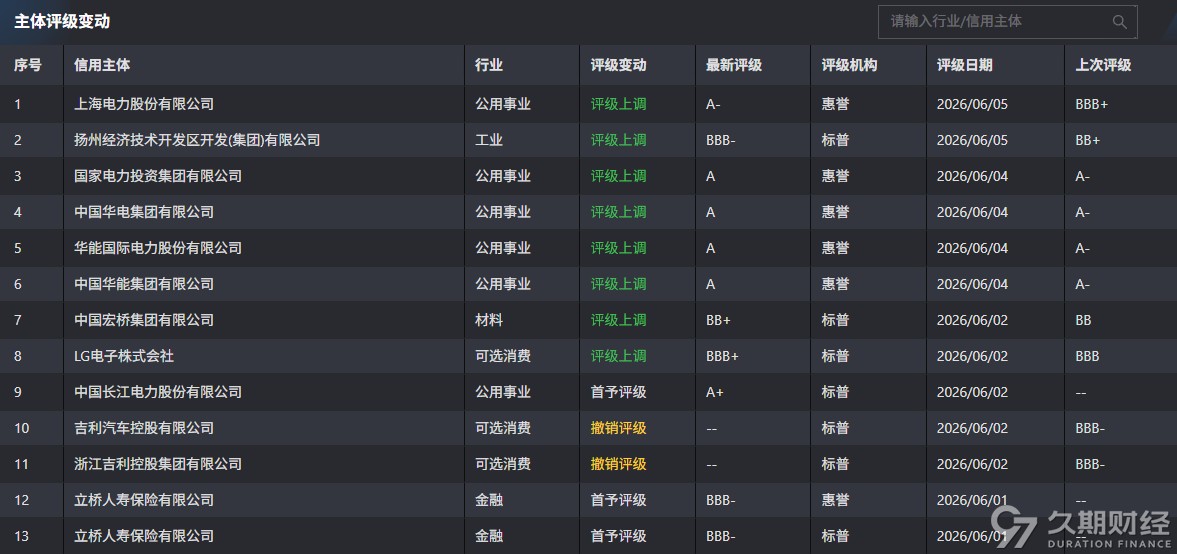This screenshot has height=554, width=1177.
Task: Click 惠誉 agency in the 上海电力 row
Action: pos(835,104)
